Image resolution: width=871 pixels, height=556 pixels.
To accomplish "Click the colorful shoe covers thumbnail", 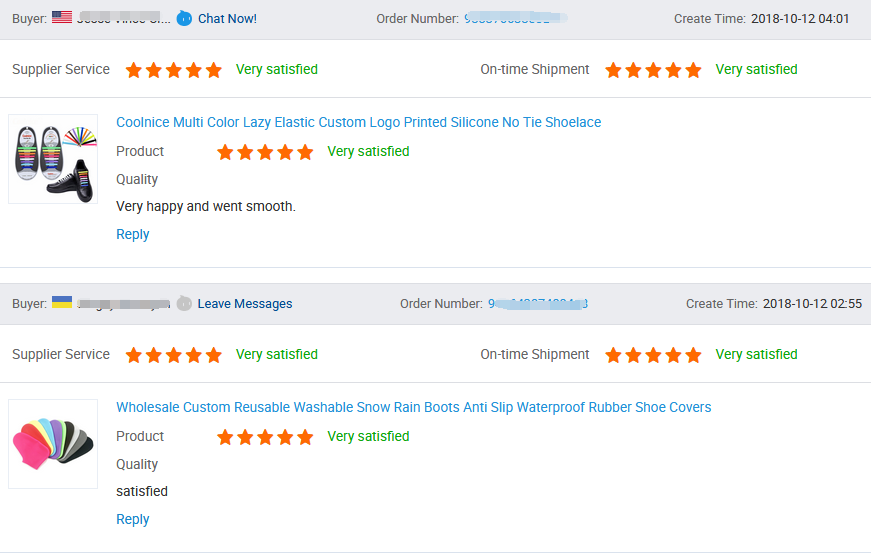I will (53, 444).
